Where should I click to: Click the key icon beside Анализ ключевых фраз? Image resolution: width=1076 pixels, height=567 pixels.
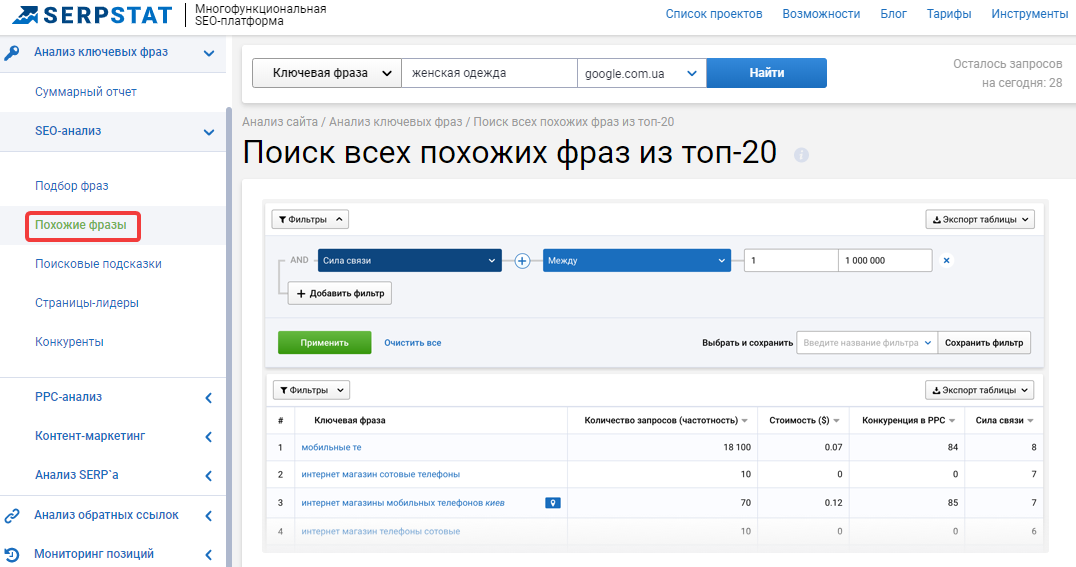(12, 53)
